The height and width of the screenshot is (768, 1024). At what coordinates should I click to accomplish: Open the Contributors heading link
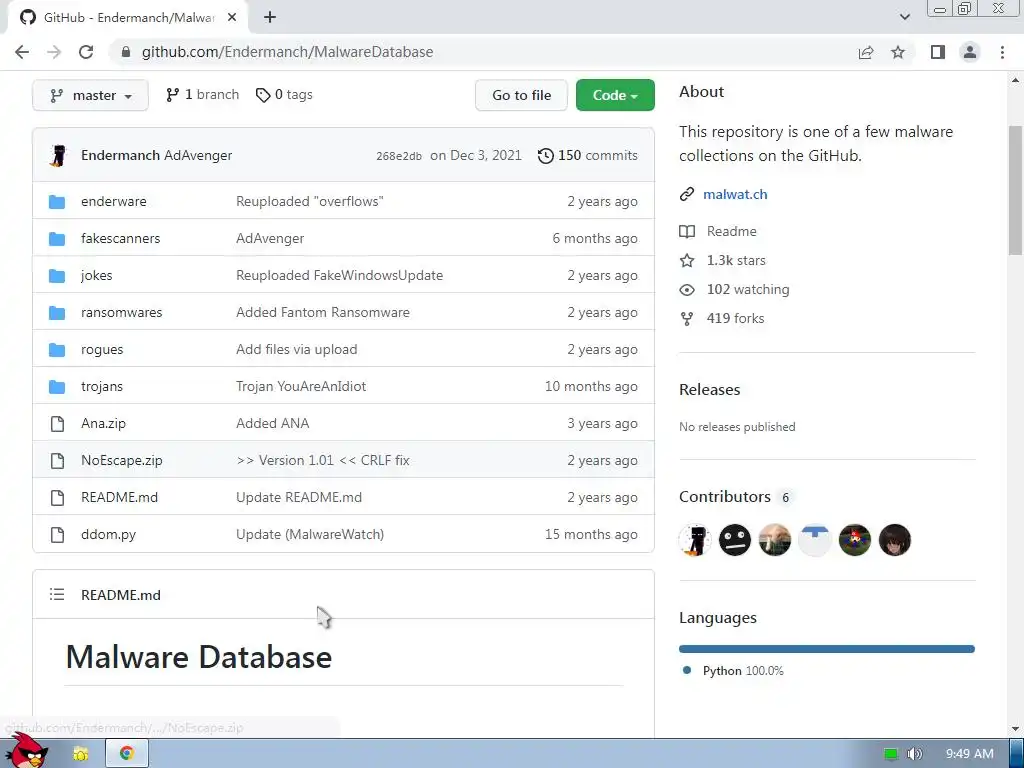pyautogui.click(x=725, y=497)
